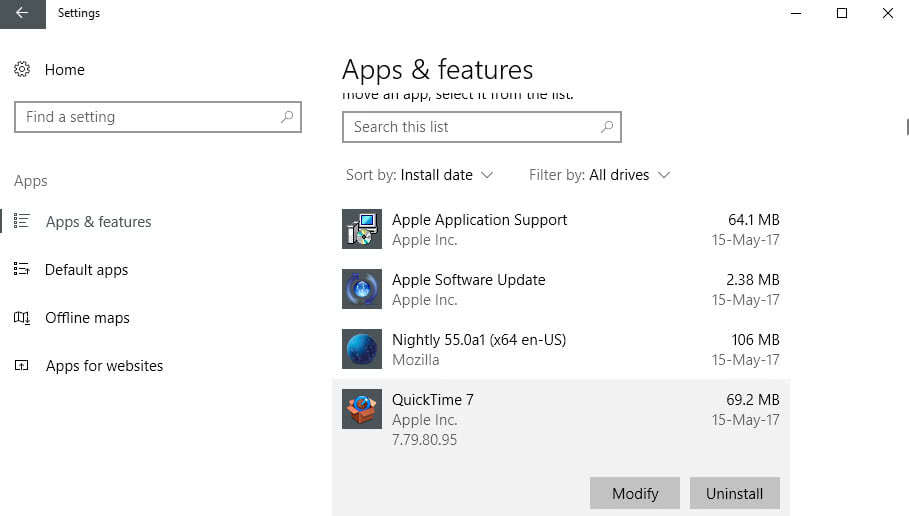This screenshot has width=909, height=516.
Task: Click the vertical scrollbar thumb at right edge
Action: (x=907, y=127)
